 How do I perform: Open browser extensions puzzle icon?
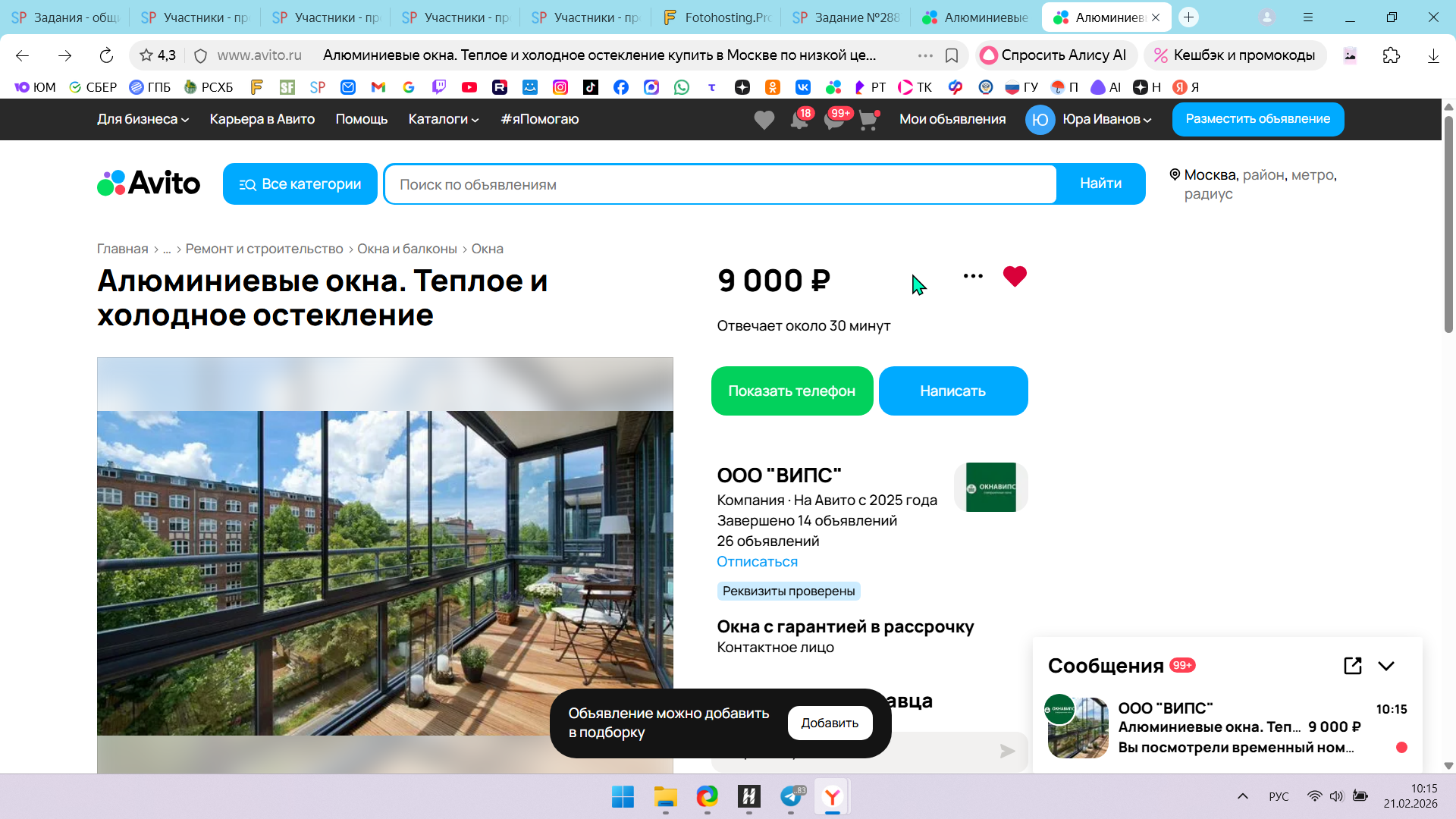[x=1391, y=55]
